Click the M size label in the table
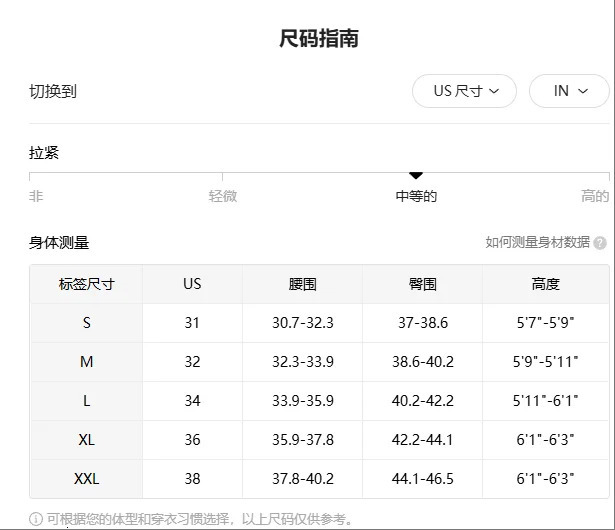 [87, 362]
